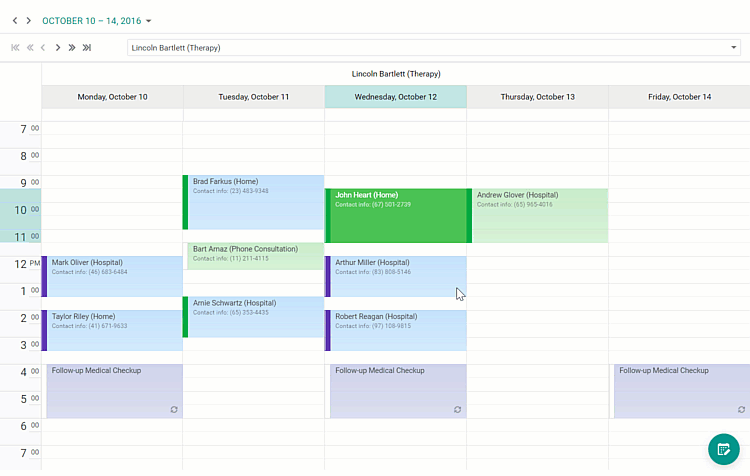Click the purple status bar on Taylor Riley
Image resolution: width=750 pixels, height=476 pixels.
tap(44, 330)
